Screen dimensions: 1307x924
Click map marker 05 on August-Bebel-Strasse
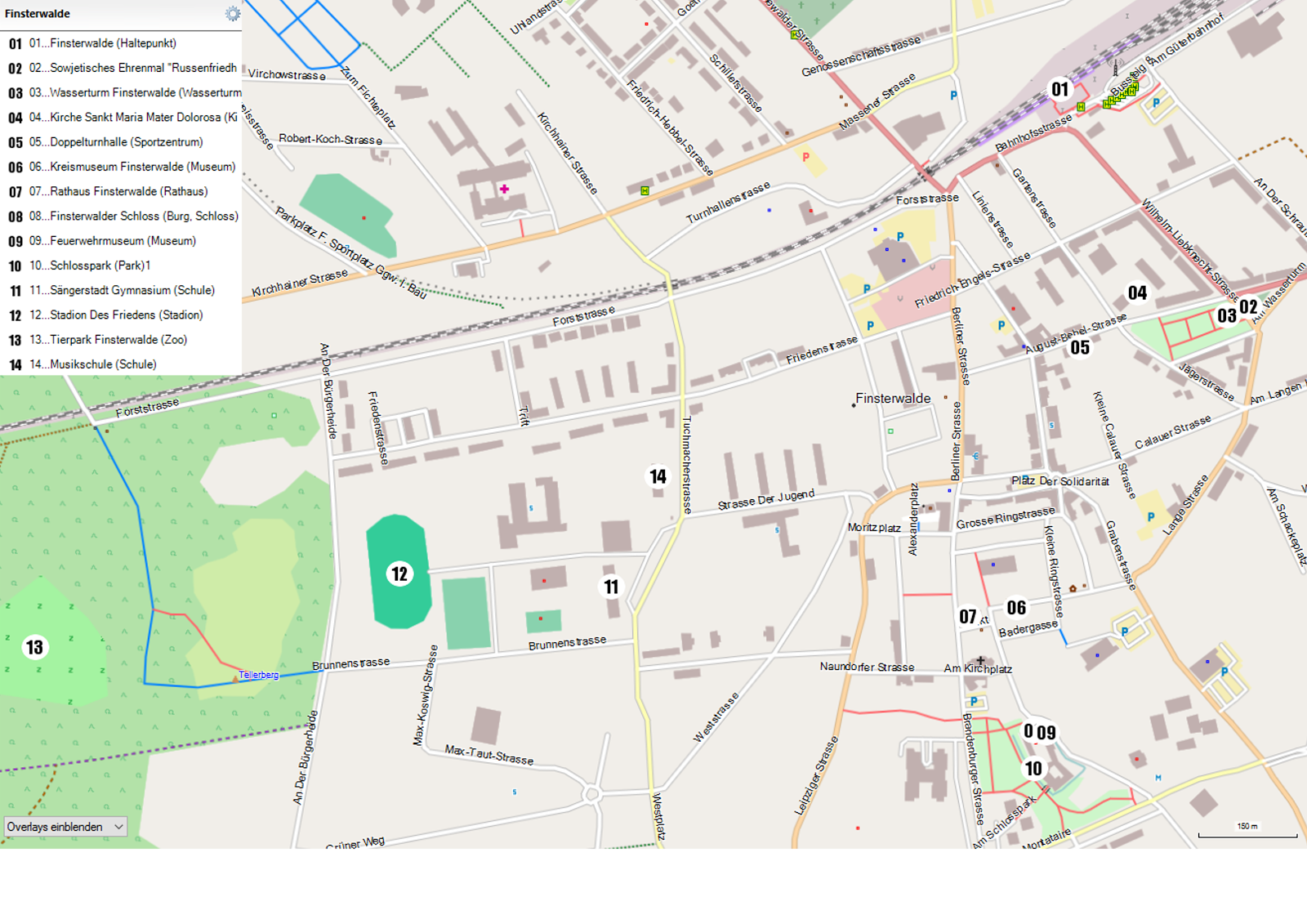[1080, 347]
